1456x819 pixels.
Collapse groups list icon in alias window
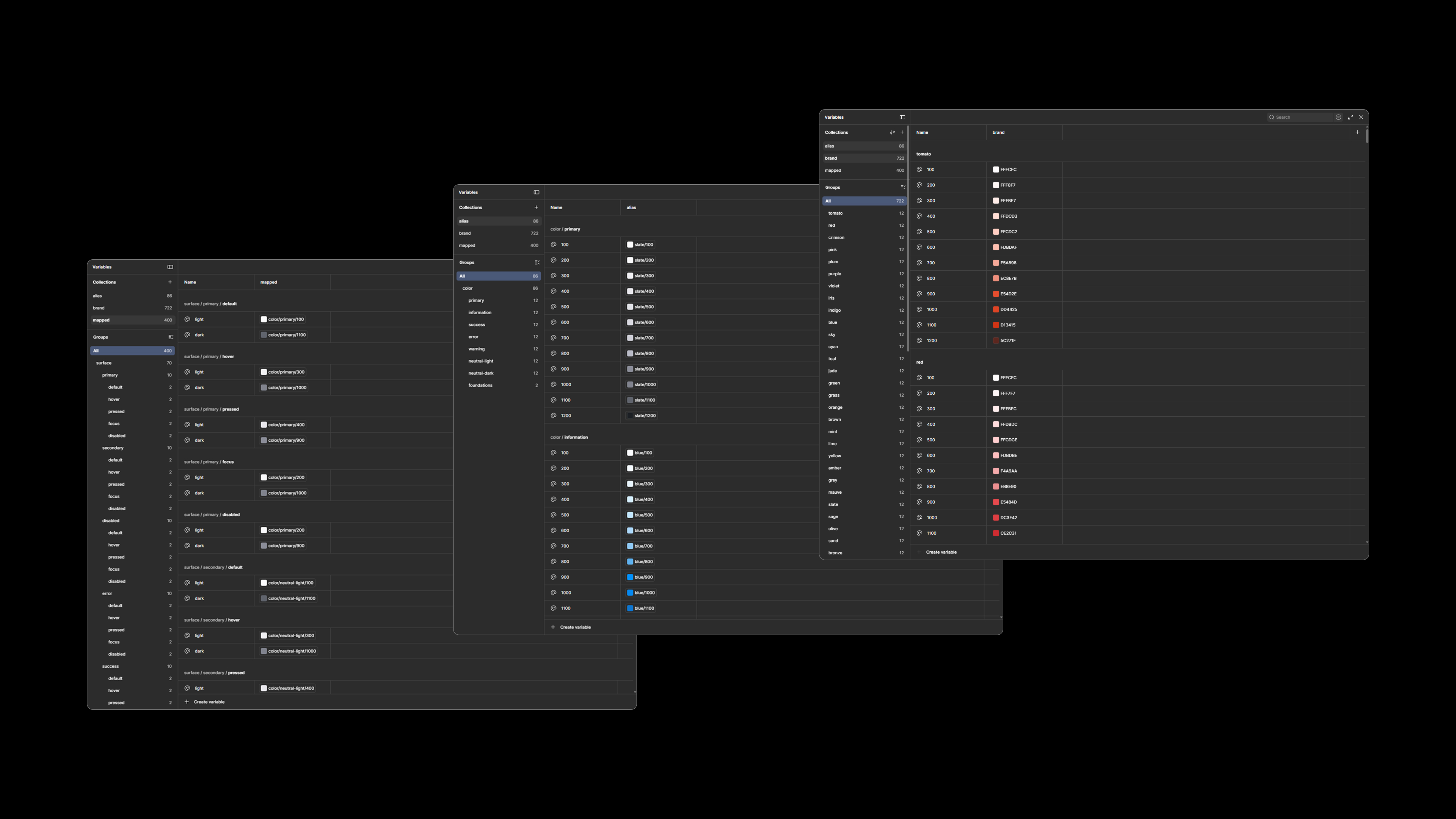click(537, 262)
